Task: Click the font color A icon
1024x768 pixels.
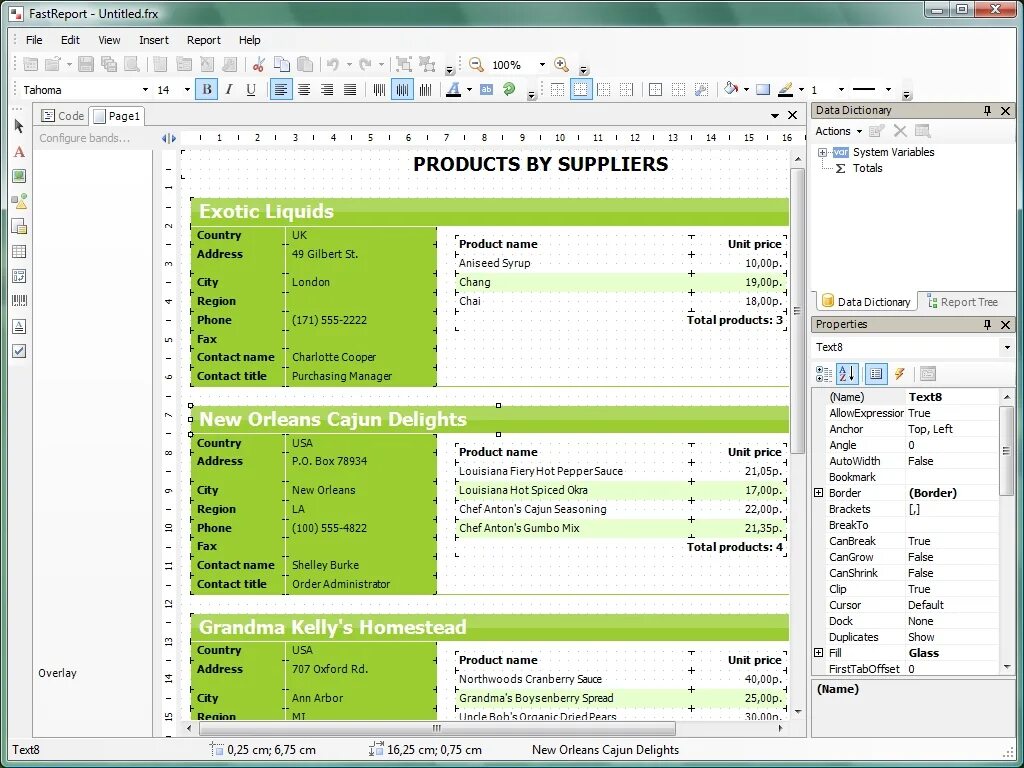Action: click(453, 89)
